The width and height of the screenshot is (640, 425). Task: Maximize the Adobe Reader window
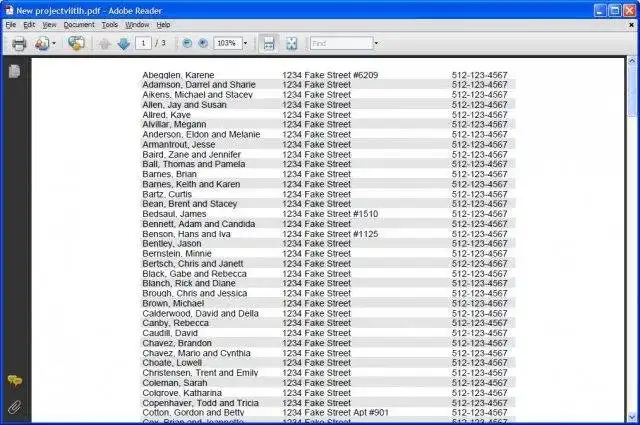[615, 10]
